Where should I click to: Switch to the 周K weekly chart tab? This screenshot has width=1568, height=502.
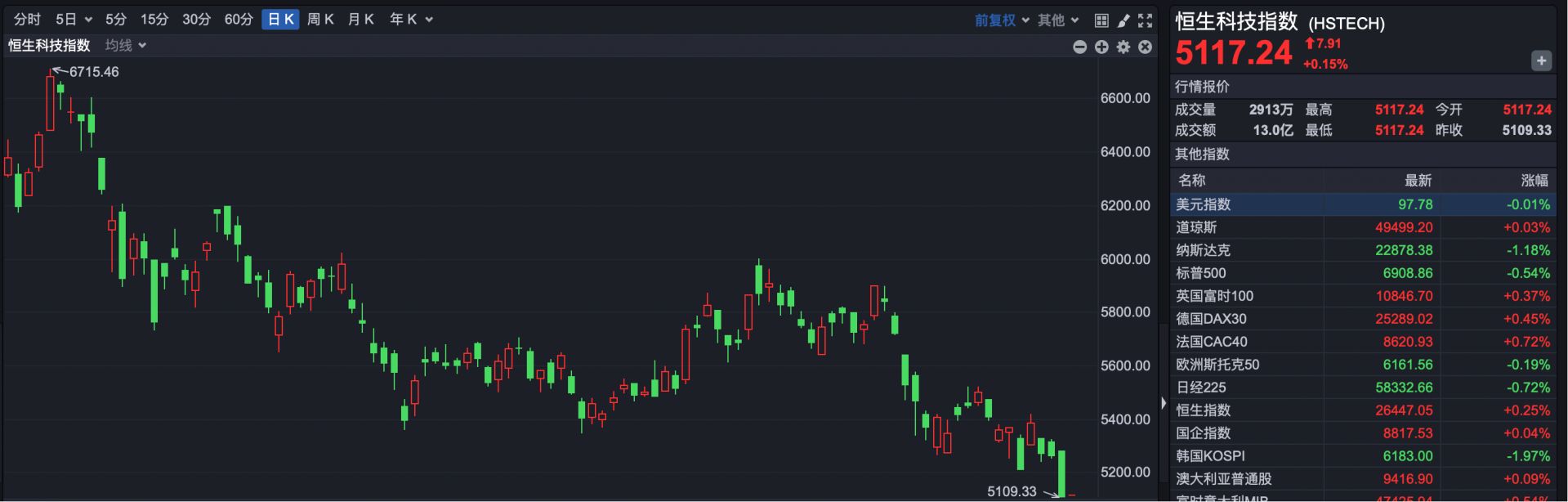click(320, 20)
